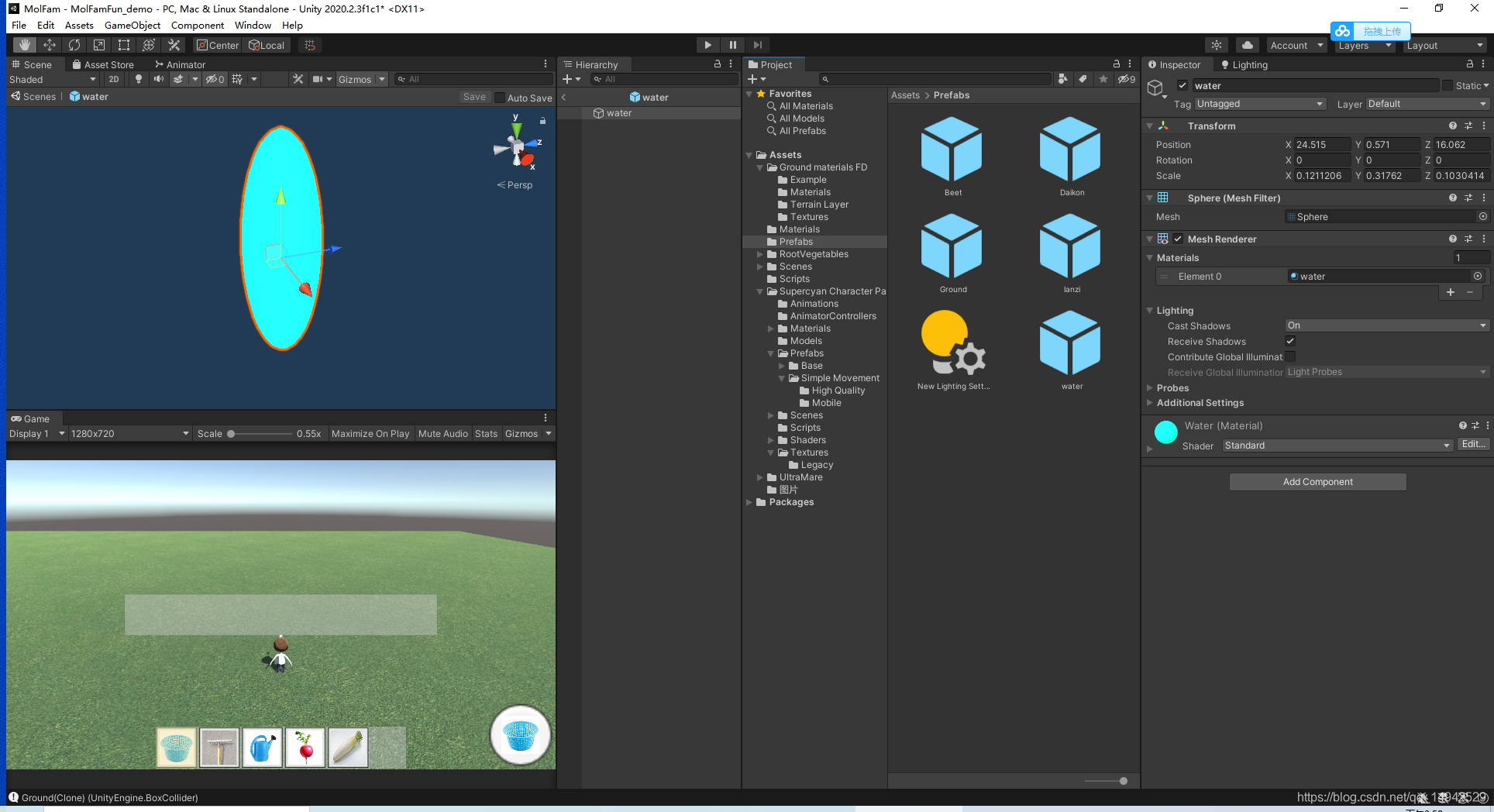Toggle grid snapping icon in toolbar

pyautogui.click(x=310, y=45)
